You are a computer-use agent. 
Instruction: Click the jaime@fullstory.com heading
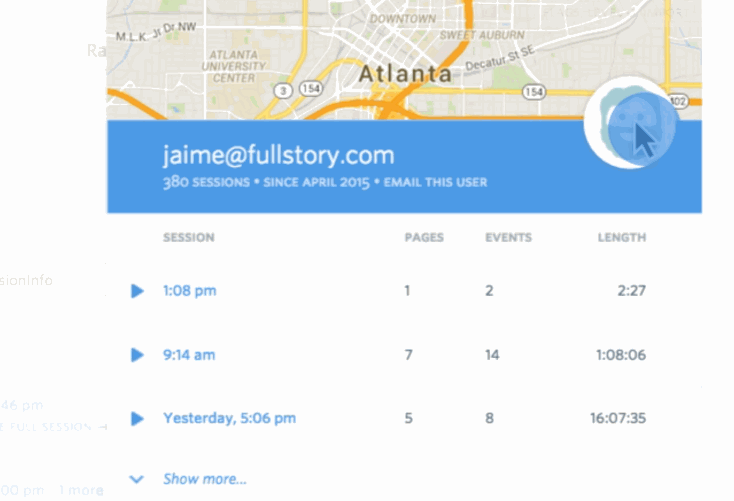pyautogui.click(x=279, y=155)
